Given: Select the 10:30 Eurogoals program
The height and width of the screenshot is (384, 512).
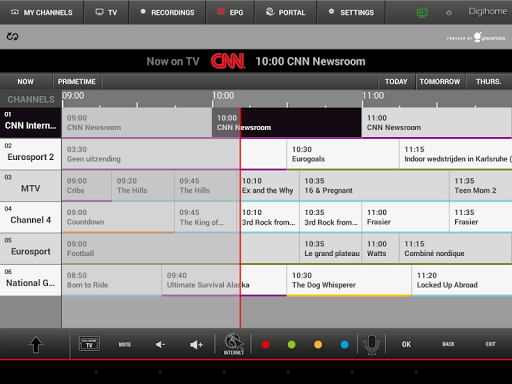Looking at the screenshot, I should (x=343, y=154).
